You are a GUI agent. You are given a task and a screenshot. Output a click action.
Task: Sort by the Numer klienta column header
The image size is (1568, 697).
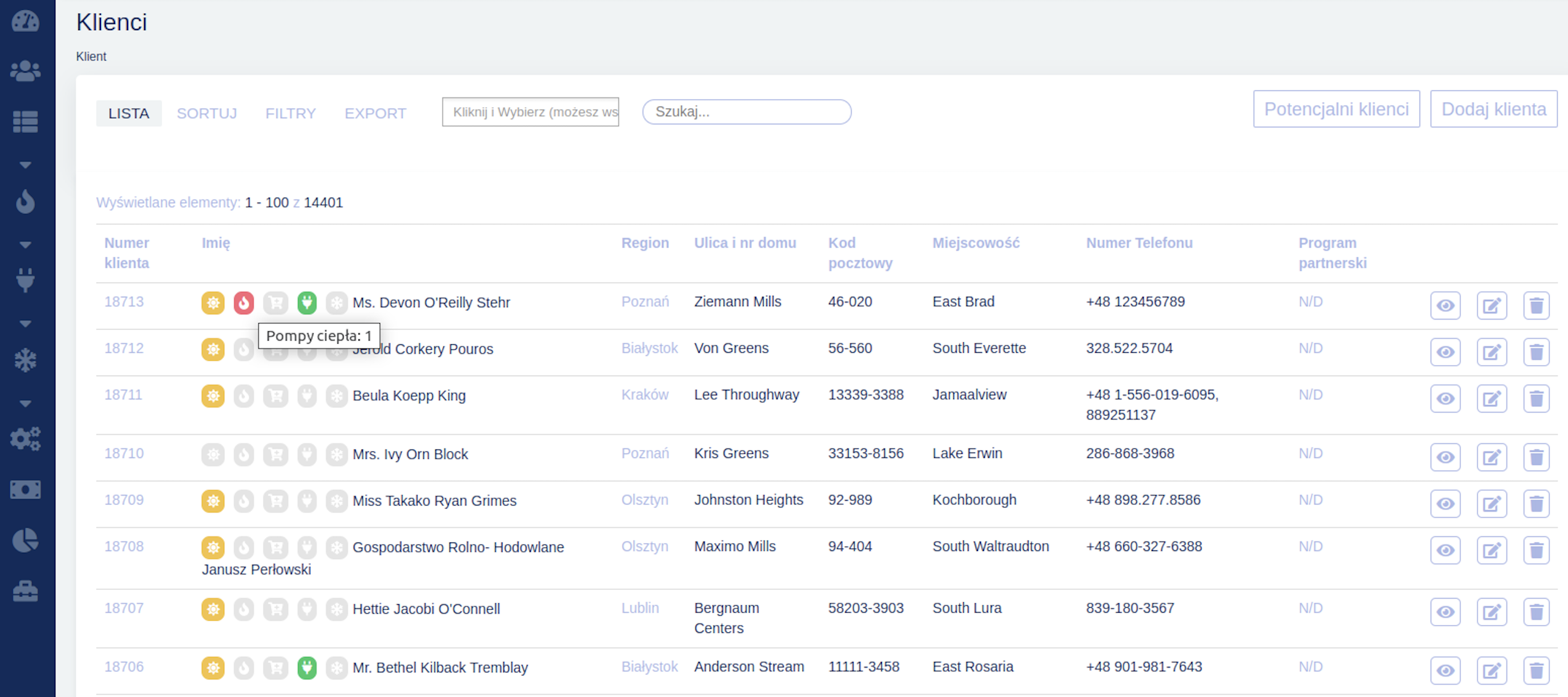pos(127,253)
